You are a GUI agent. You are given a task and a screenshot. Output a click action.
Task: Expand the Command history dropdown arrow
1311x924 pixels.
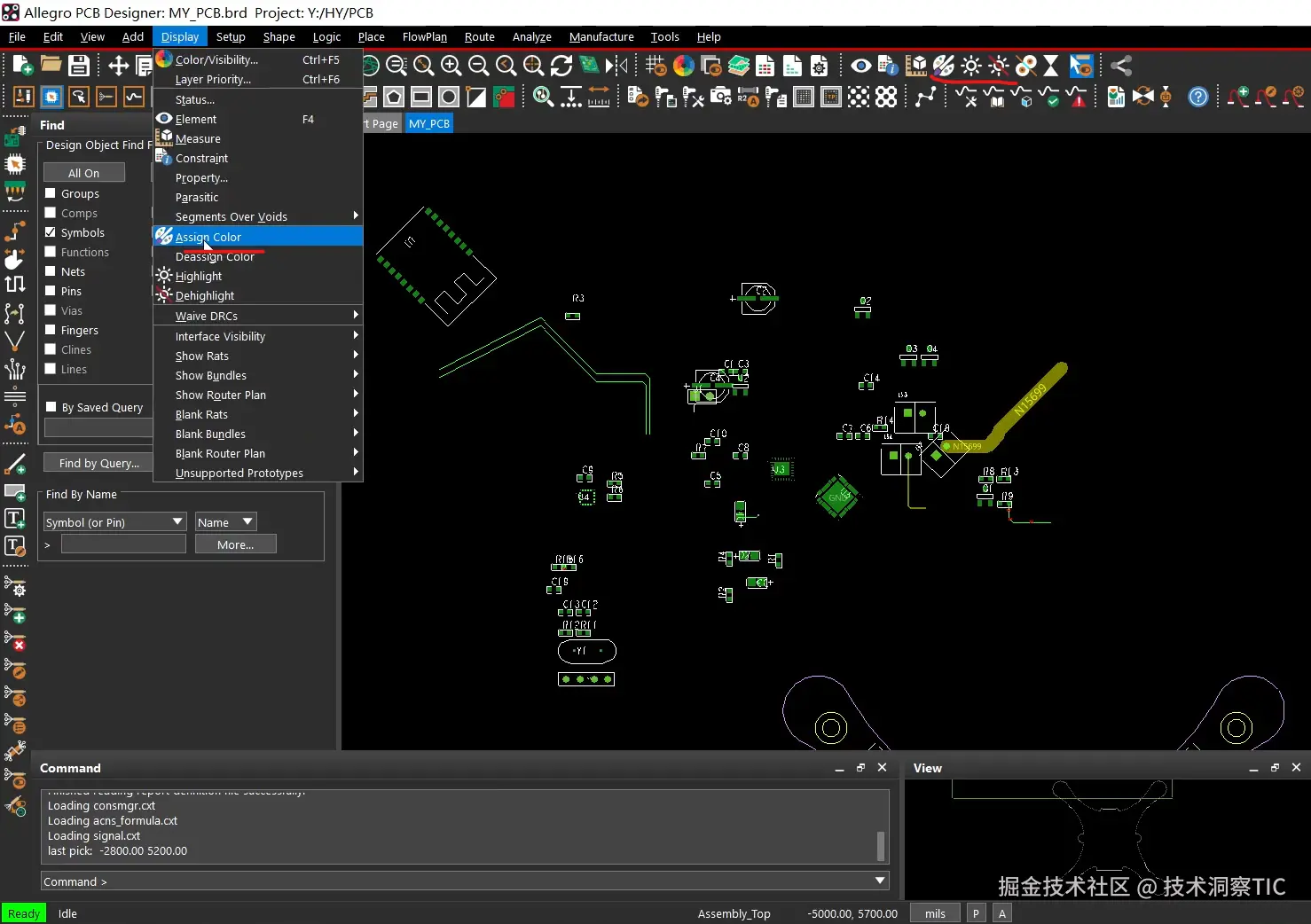tap(880, 881)
